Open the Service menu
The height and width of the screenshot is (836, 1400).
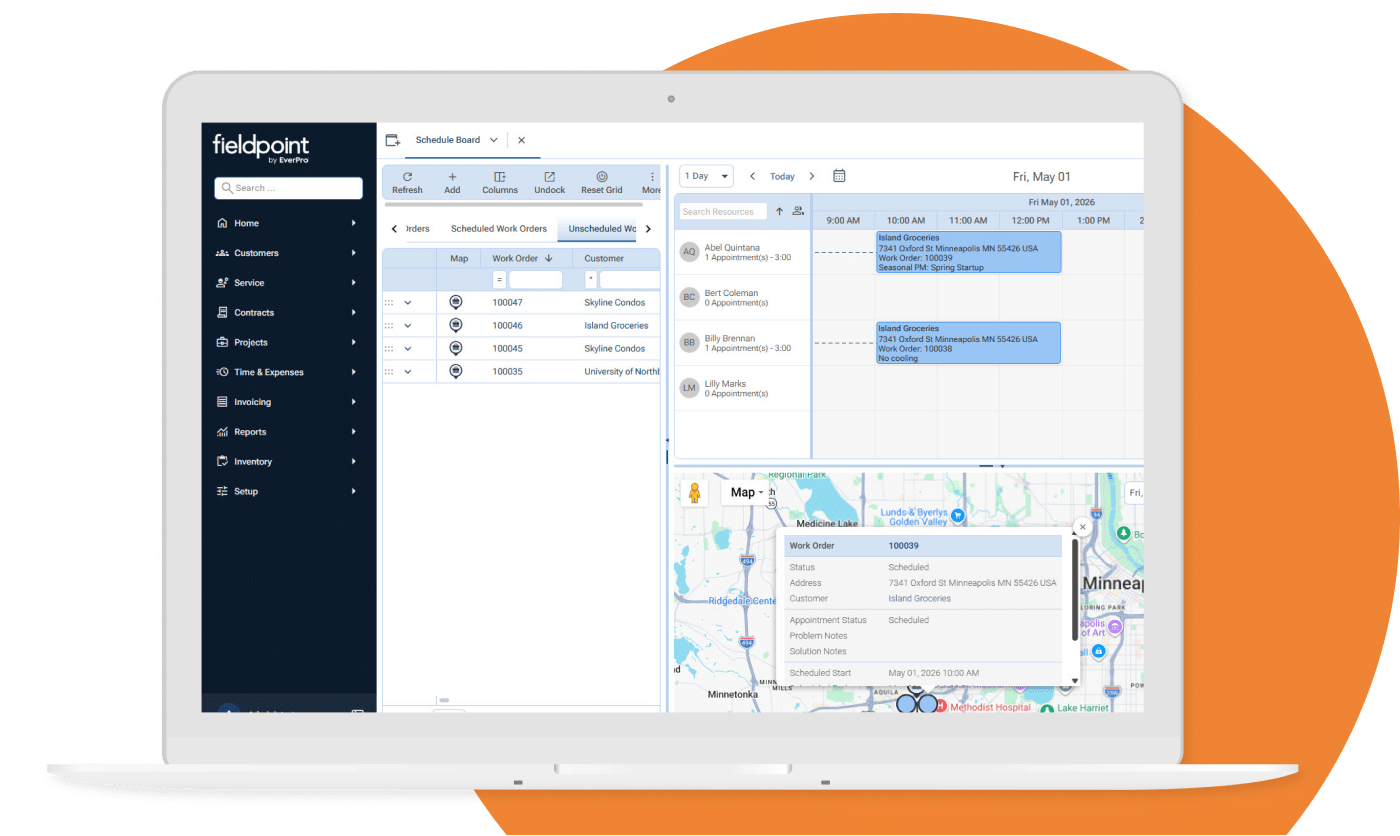point(288,283)
